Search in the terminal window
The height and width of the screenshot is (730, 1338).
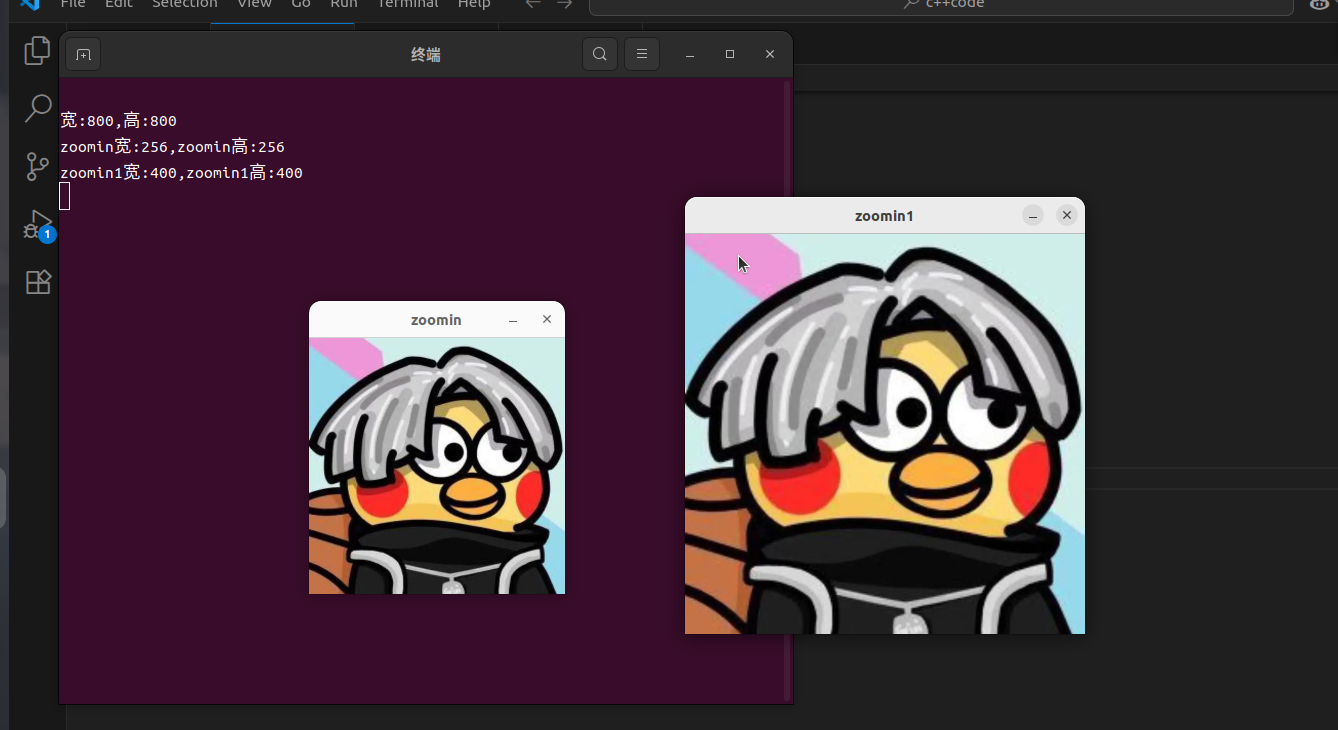[600, 54]
